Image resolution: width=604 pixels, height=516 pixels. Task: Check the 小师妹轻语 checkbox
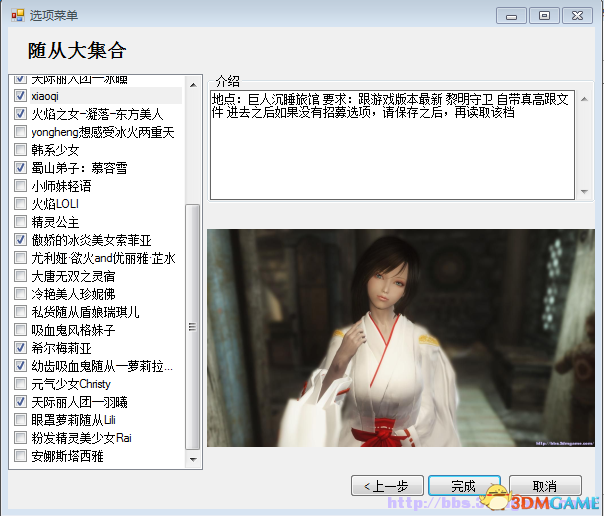click(20, 186)
